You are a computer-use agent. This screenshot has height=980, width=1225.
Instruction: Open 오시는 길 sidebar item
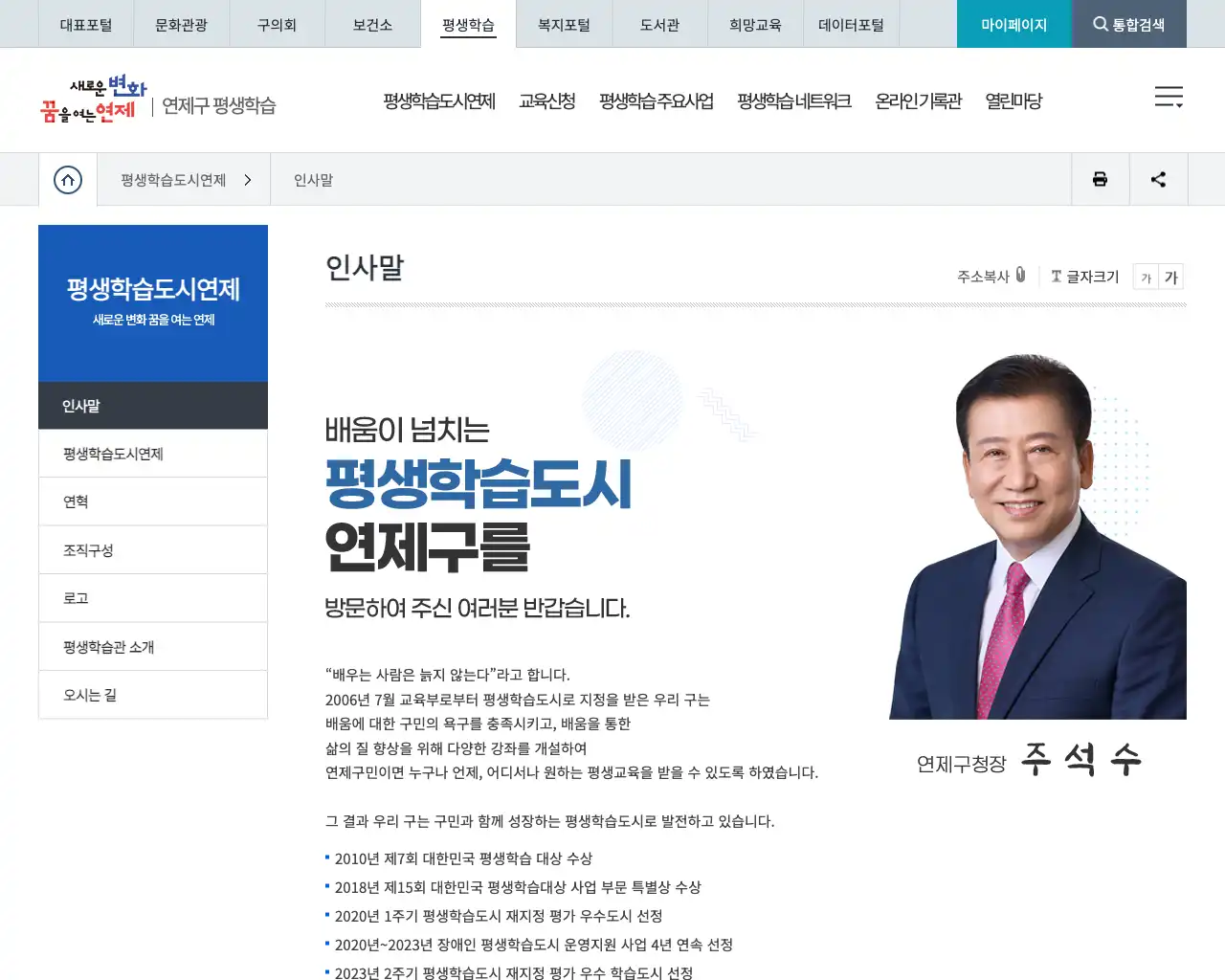coord(153,695)
